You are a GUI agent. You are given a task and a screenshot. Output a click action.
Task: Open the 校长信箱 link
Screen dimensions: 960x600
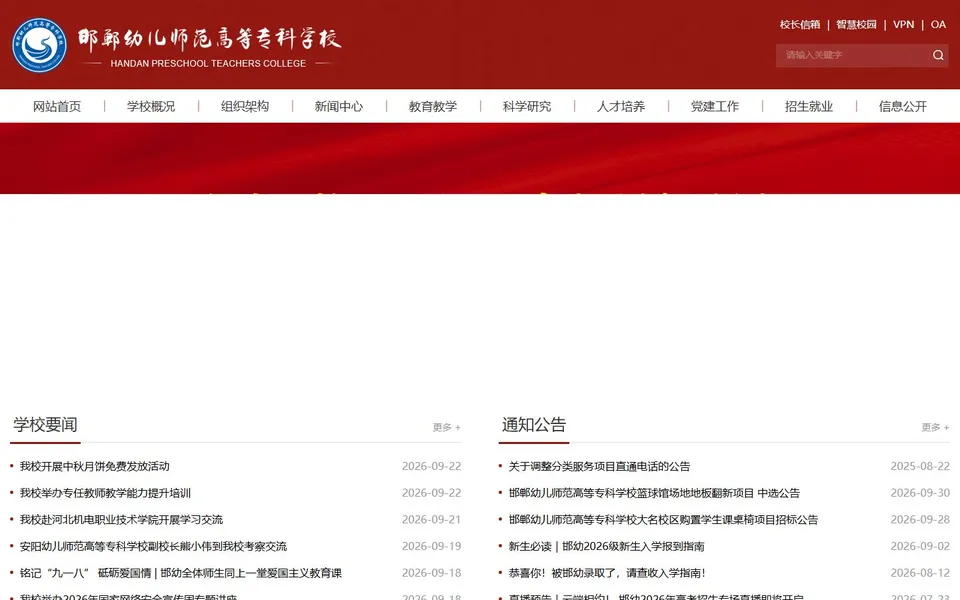pos(800,24)
